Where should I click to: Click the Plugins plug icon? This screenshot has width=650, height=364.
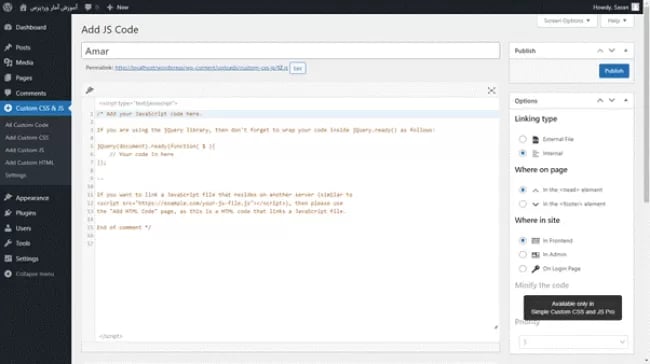8,213
